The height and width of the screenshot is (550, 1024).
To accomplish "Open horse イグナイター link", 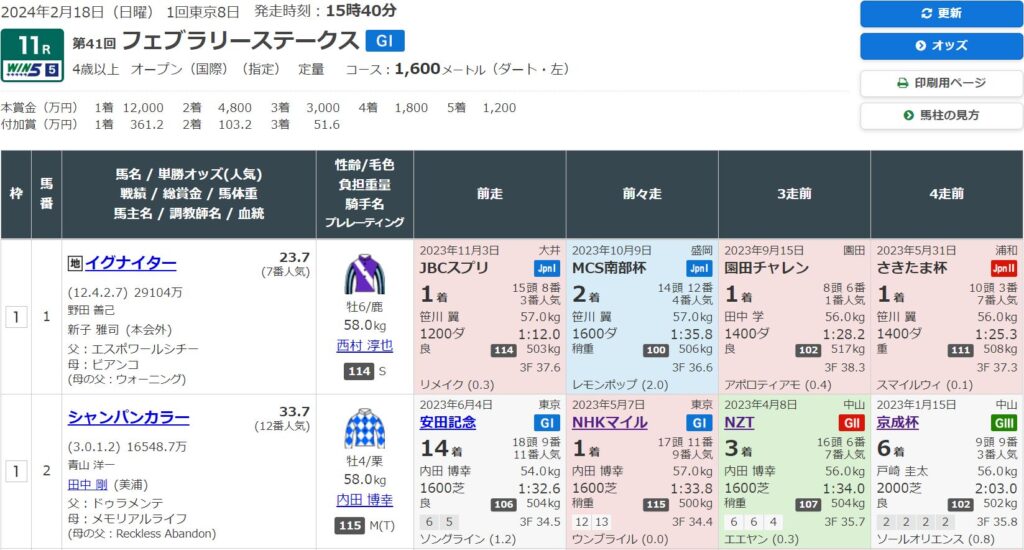I will 131,263.
